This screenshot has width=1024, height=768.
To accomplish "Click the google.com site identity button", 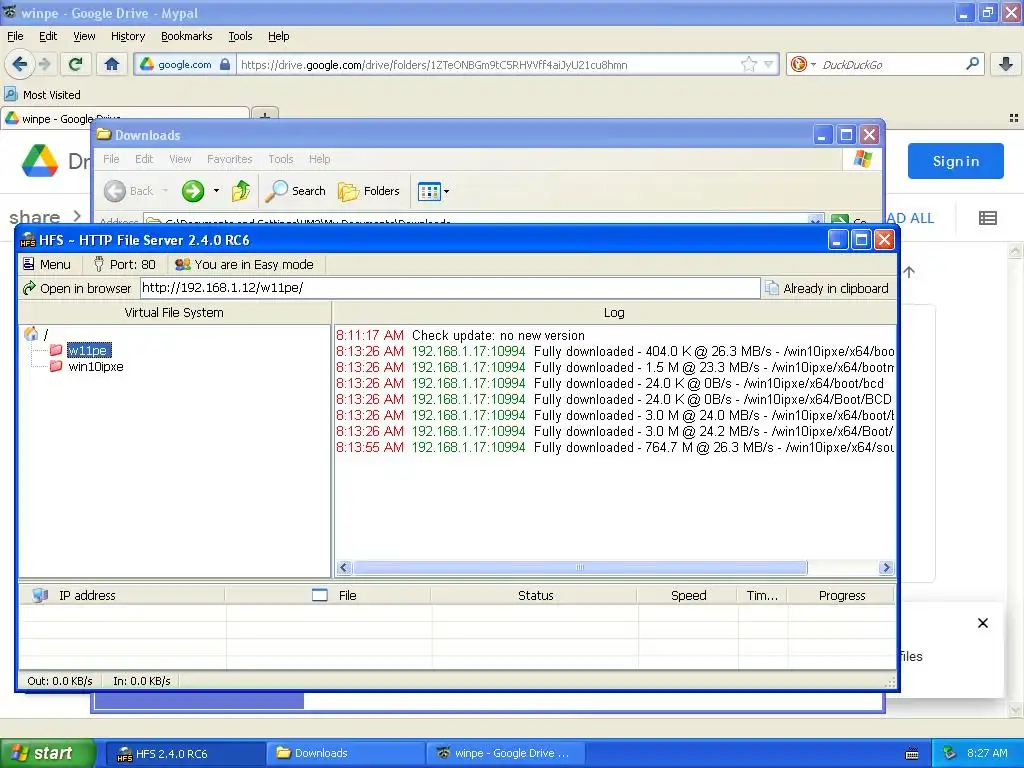I will (x=185, y=65).
